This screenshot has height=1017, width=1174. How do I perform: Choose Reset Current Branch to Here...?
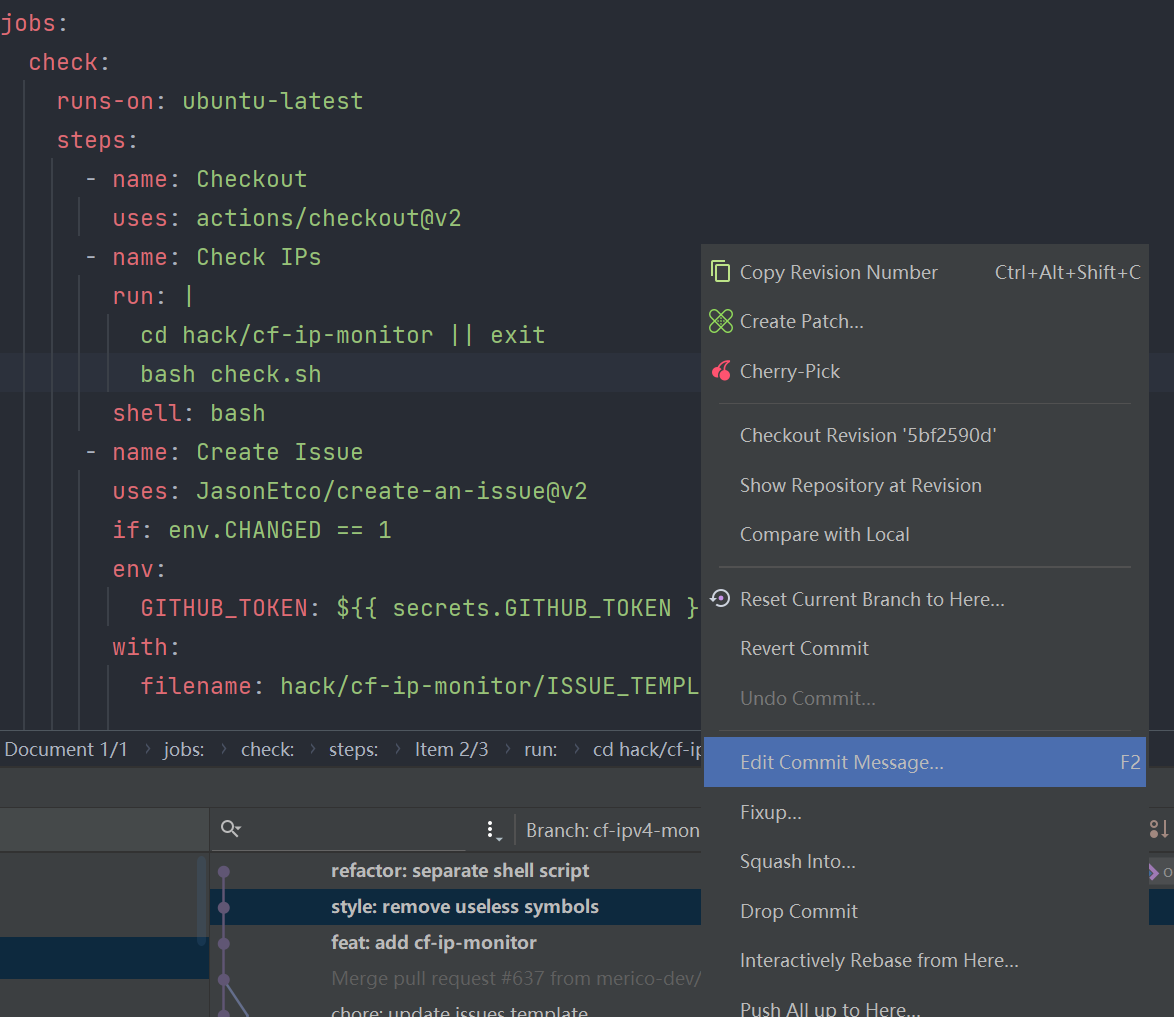(x=925, y=599)
